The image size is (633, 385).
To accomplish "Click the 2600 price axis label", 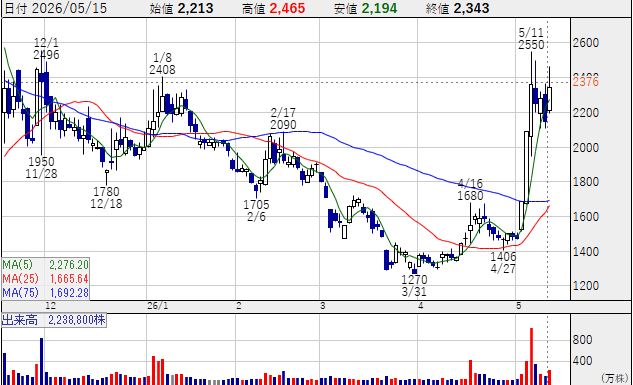I will 586,43.
